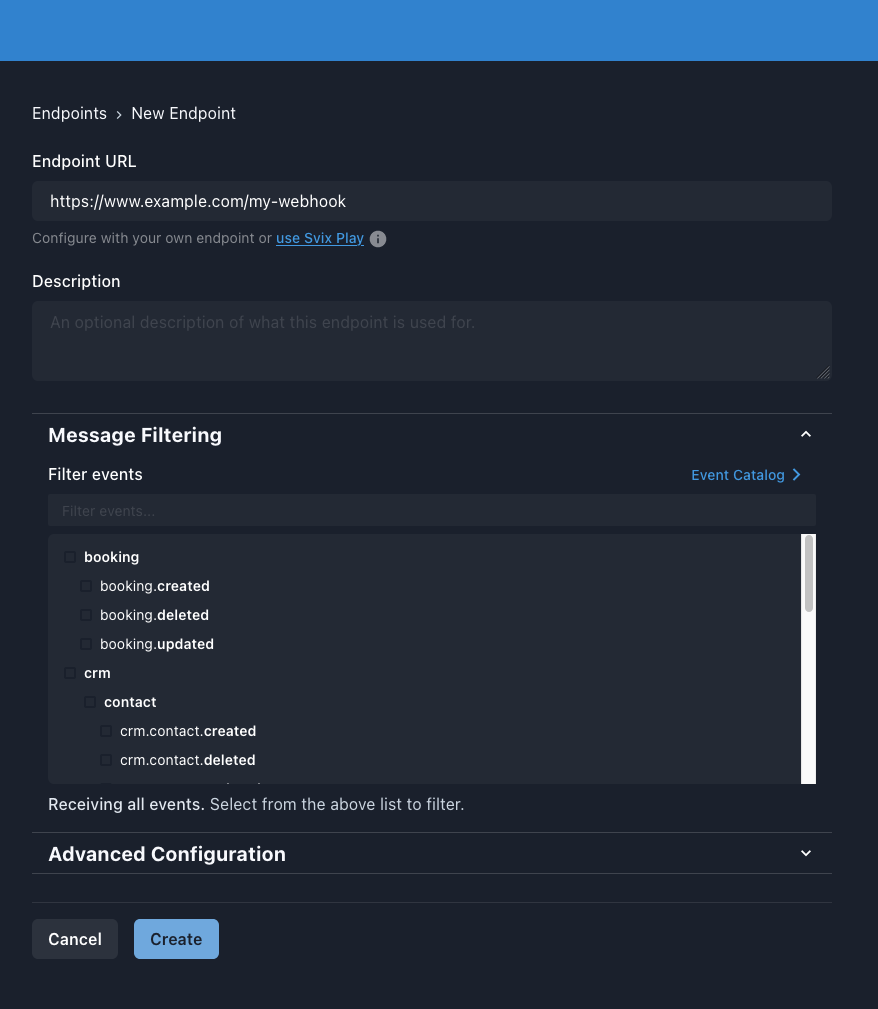Viewport: 878px width, 1009px height.
Task: Toggle the contact subgroup checkbox
Action: (x=90, y=702)
